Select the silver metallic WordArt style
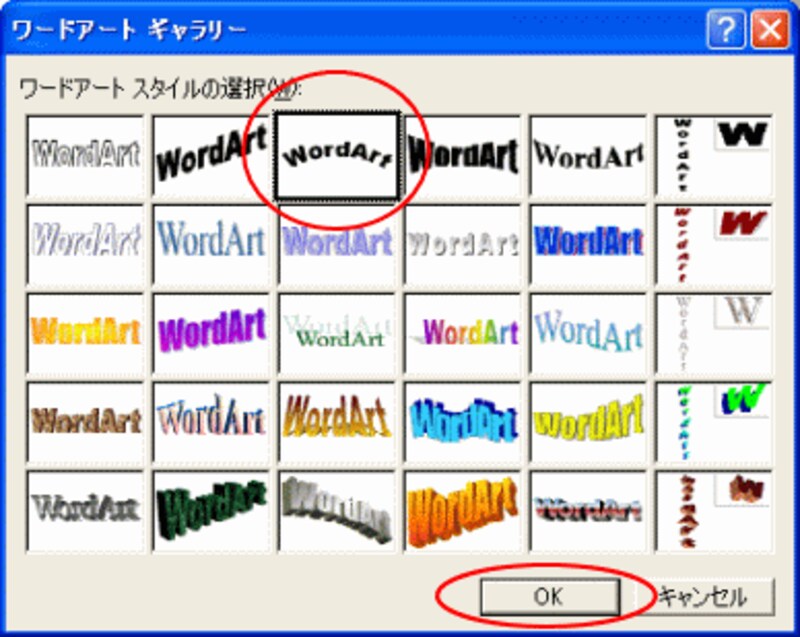 pyautogui.click(x=86, y=511)
